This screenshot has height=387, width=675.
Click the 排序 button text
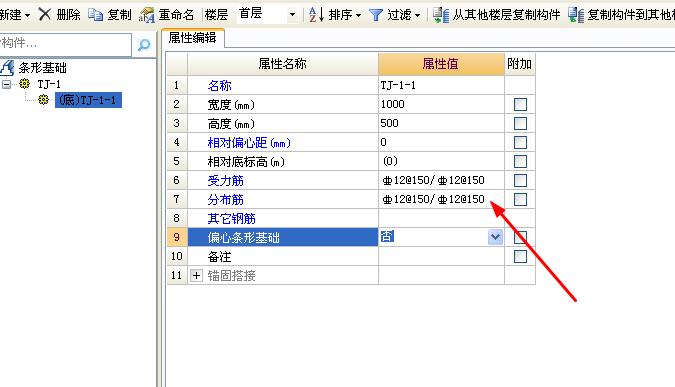click(x=341, y=15)
